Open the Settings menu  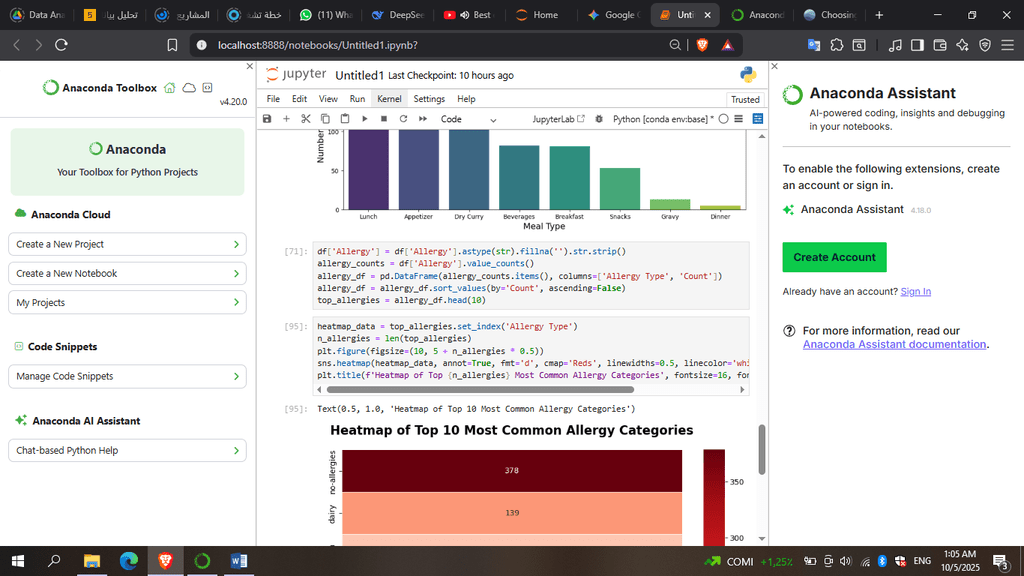429,99
